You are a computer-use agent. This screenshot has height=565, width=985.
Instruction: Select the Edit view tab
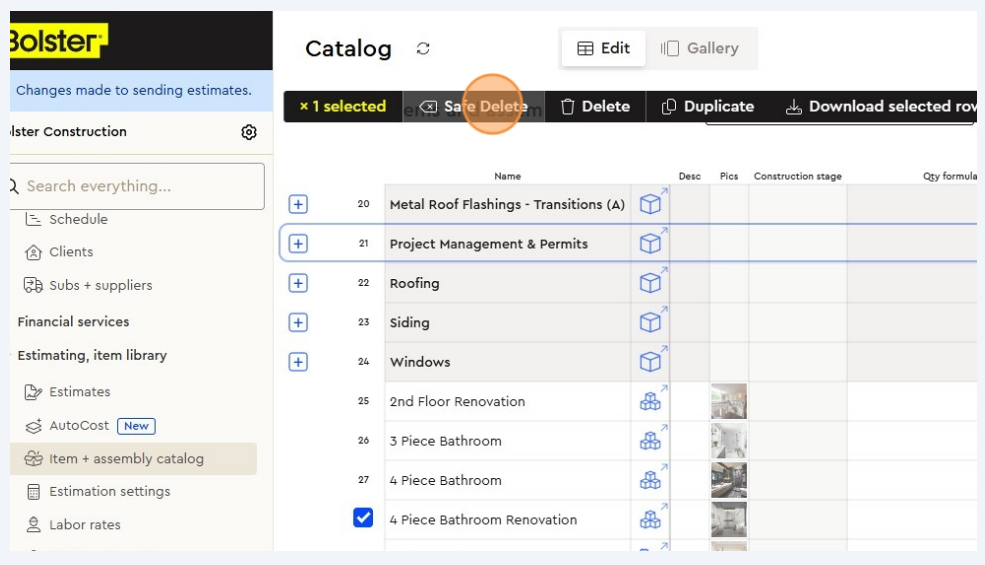604,48
